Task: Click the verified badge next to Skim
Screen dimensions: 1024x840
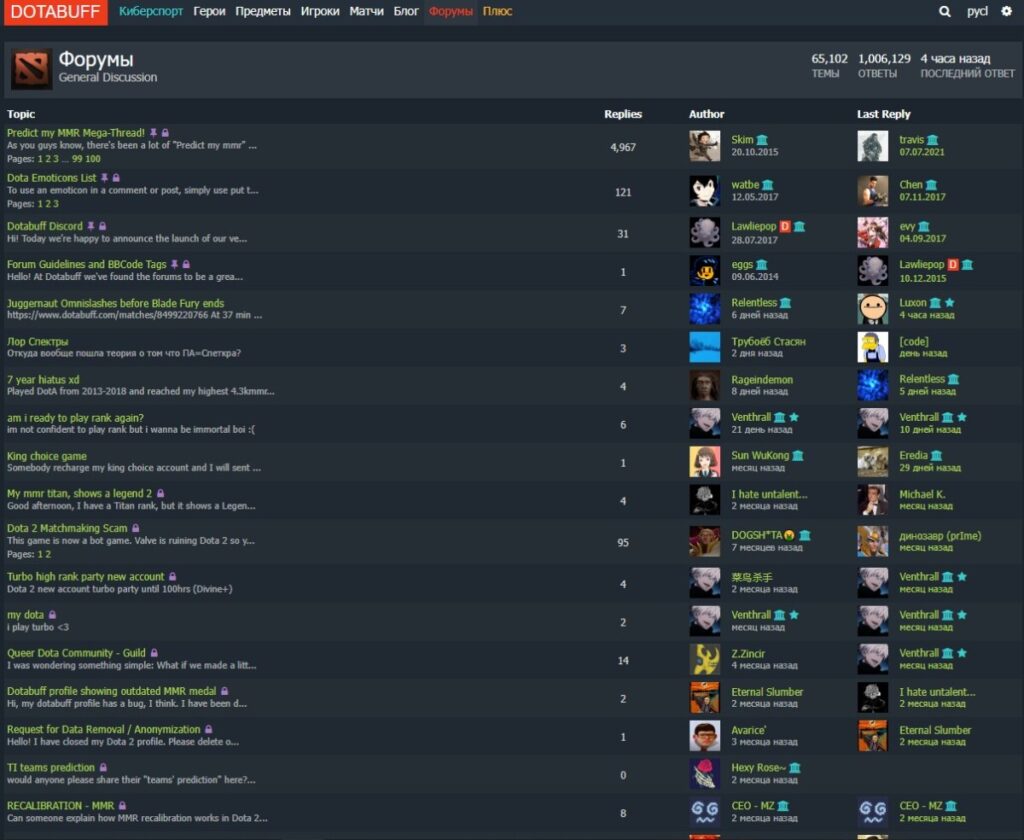Action: [764, 140]
